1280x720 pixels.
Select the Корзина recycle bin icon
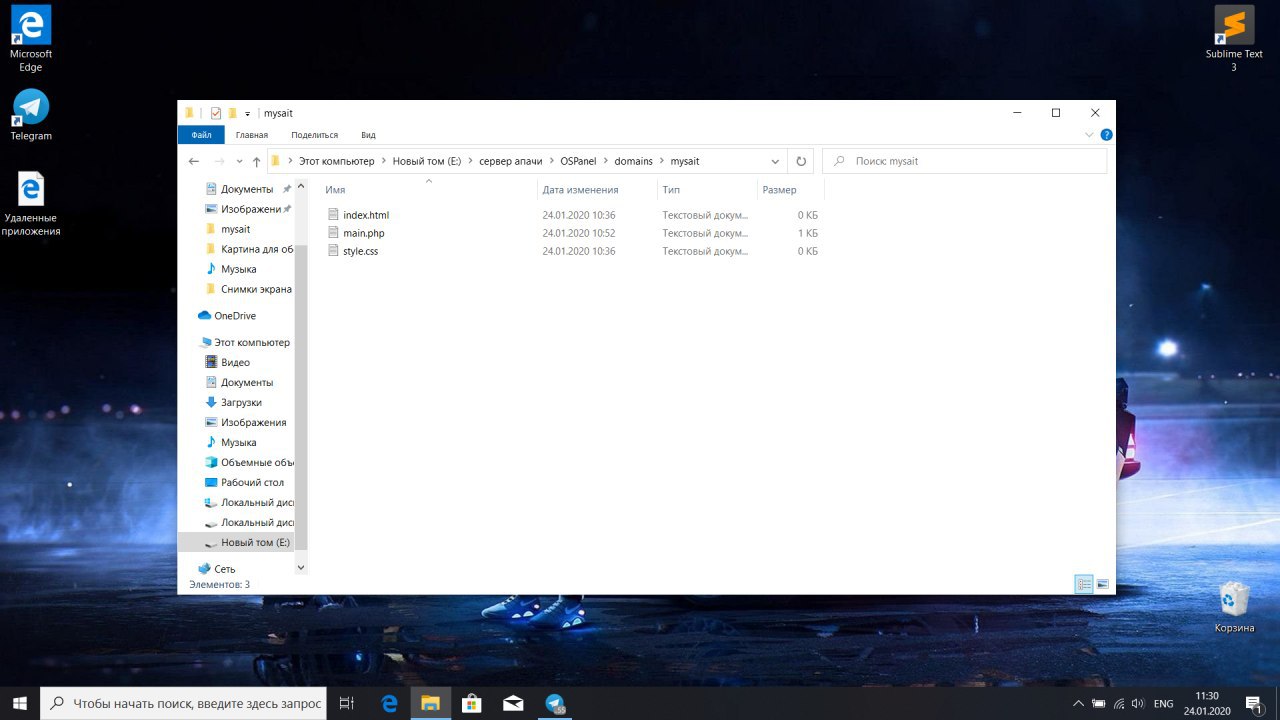(x=1235, y=607)
